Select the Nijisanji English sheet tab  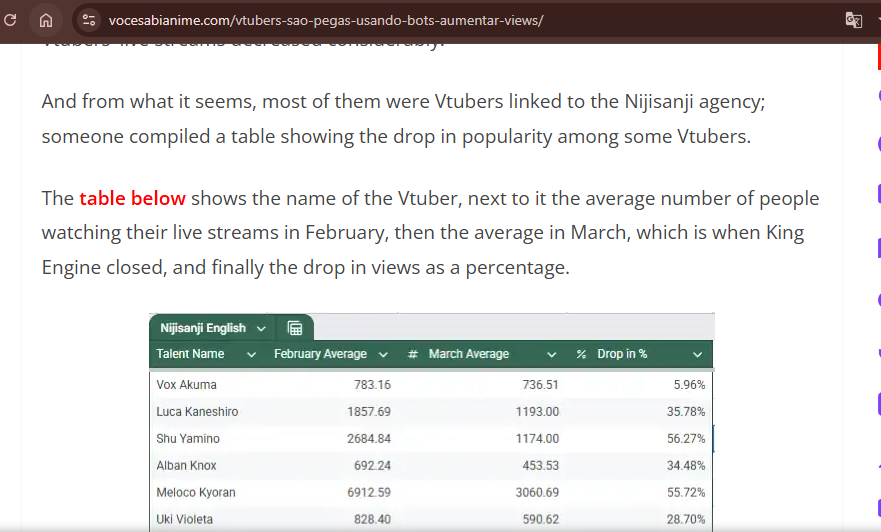tap(203, 328)
